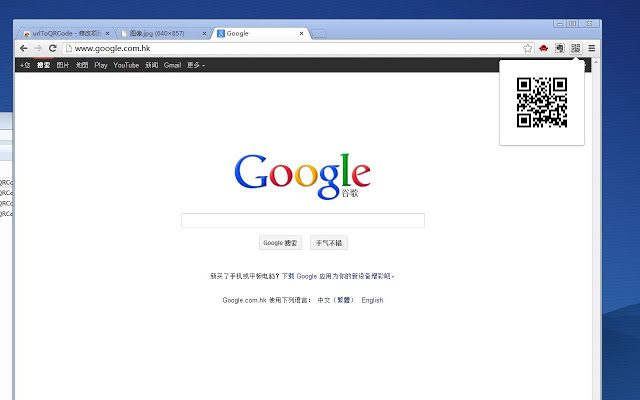The image size is (640, 400).
Task: Click the Google 搜索 button
Action: [280, 243]
